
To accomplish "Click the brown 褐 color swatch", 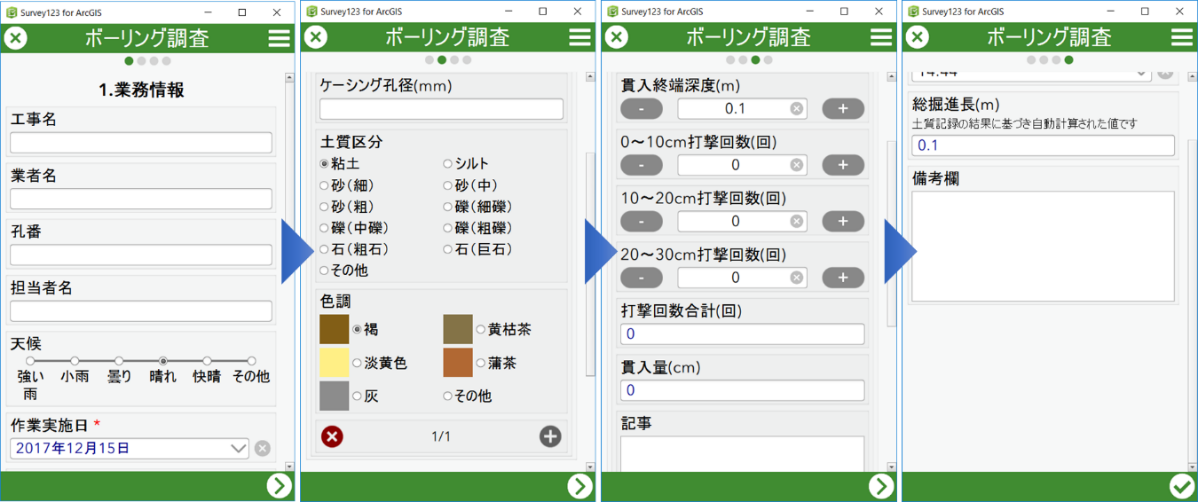I will click(x=334, y=329).
